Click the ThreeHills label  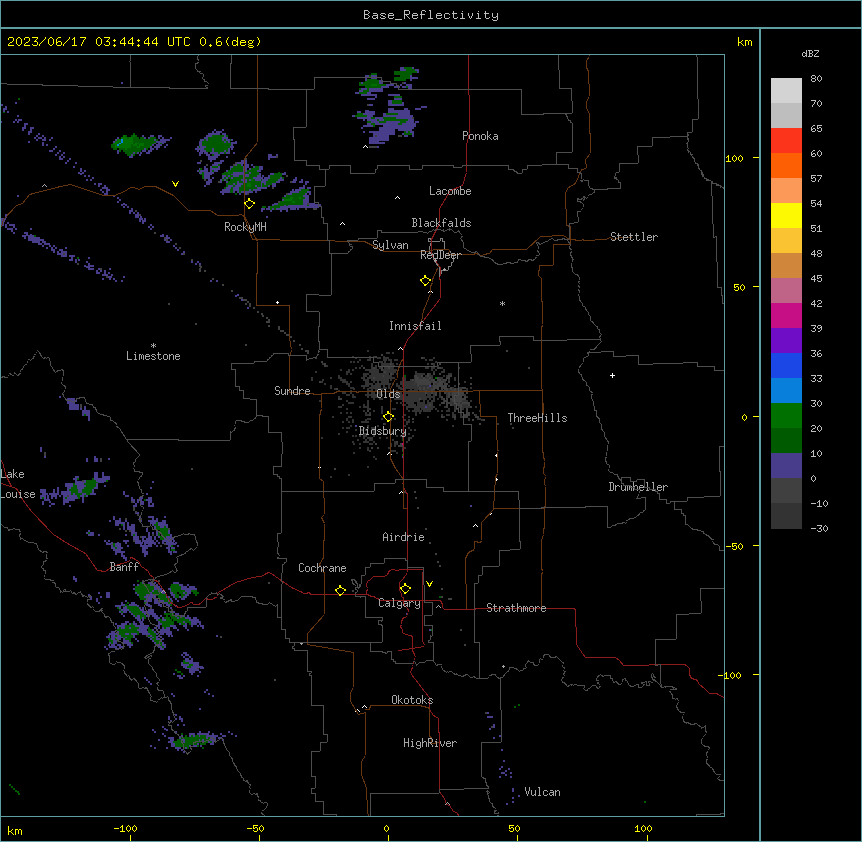tap(537, 418)
